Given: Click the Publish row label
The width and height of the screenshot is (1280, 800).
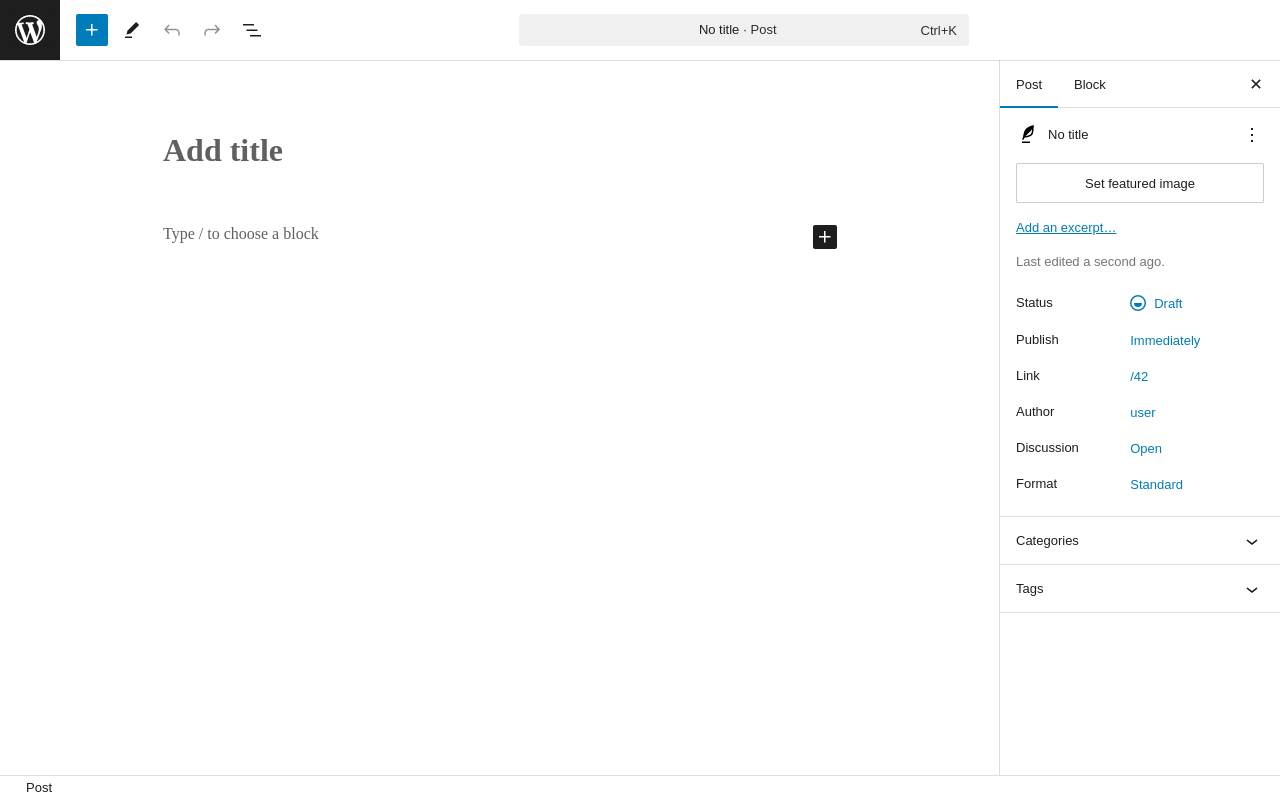Looking at the screenshot, I should pyautogui.click(x=1037, y=339).
